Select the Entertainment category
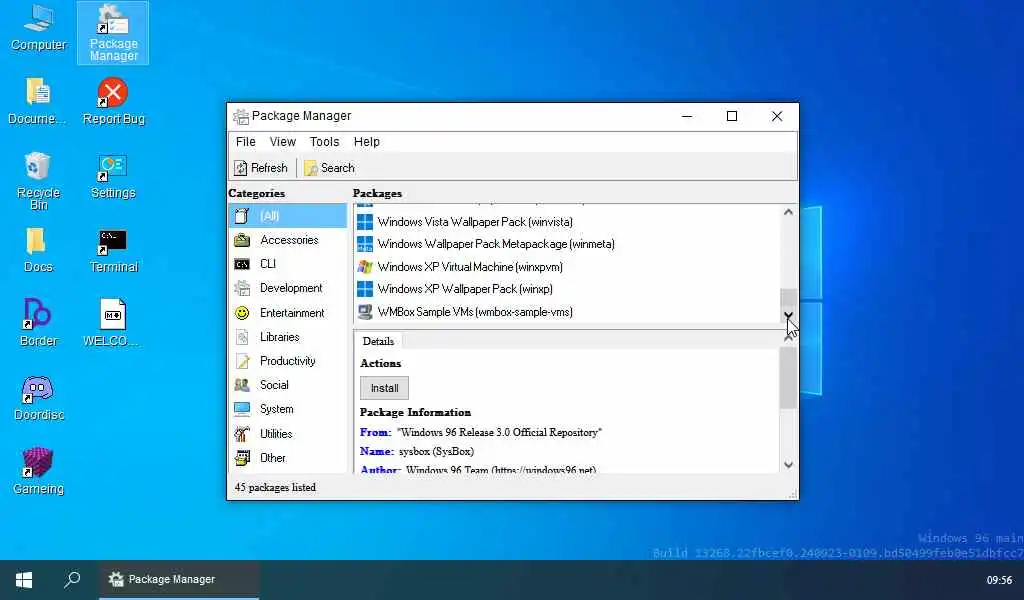The image size is (1024, 600). tap(287, 313)
